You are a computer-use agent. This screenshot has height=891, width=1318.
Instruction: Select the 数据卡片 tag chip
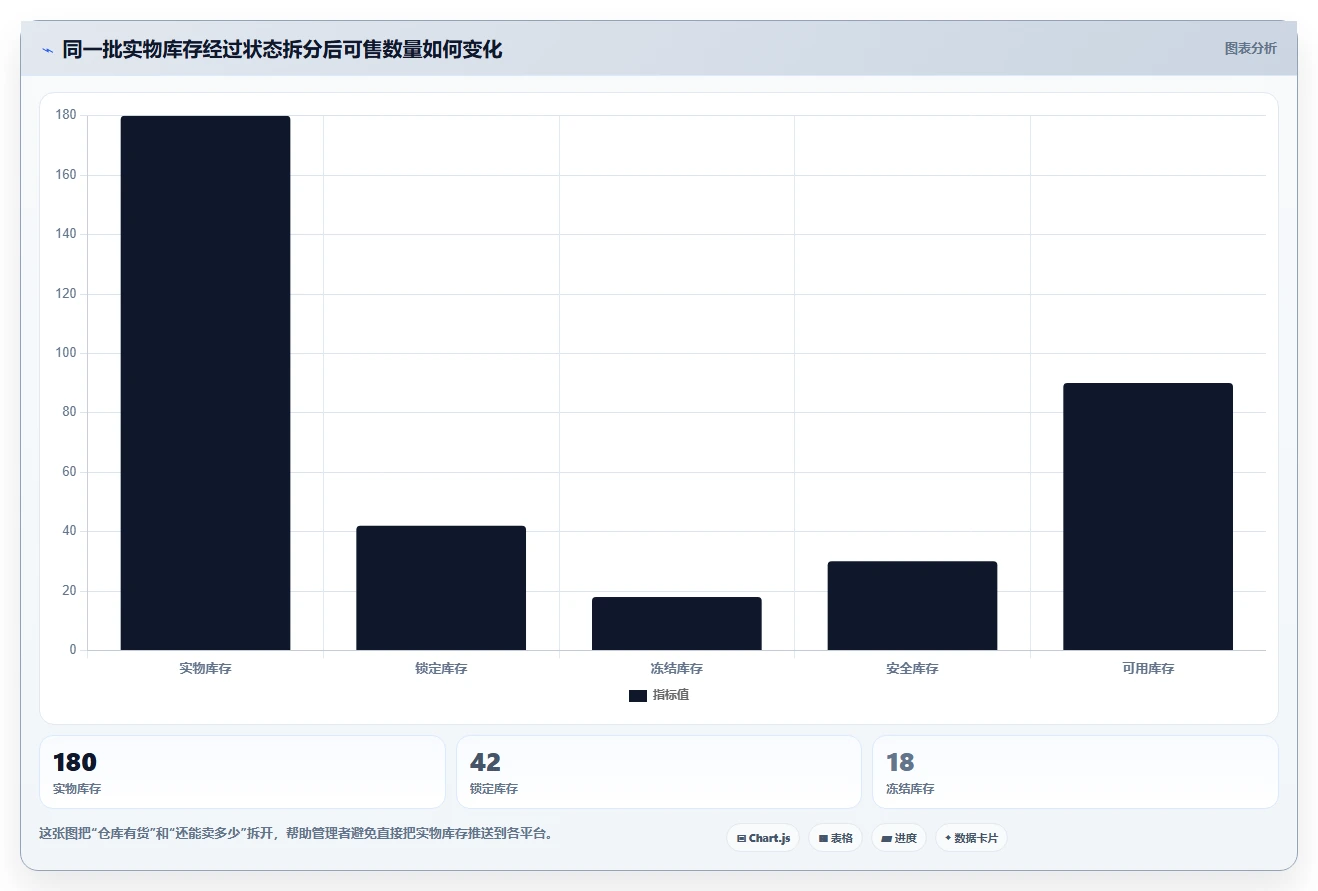(971, 838)
